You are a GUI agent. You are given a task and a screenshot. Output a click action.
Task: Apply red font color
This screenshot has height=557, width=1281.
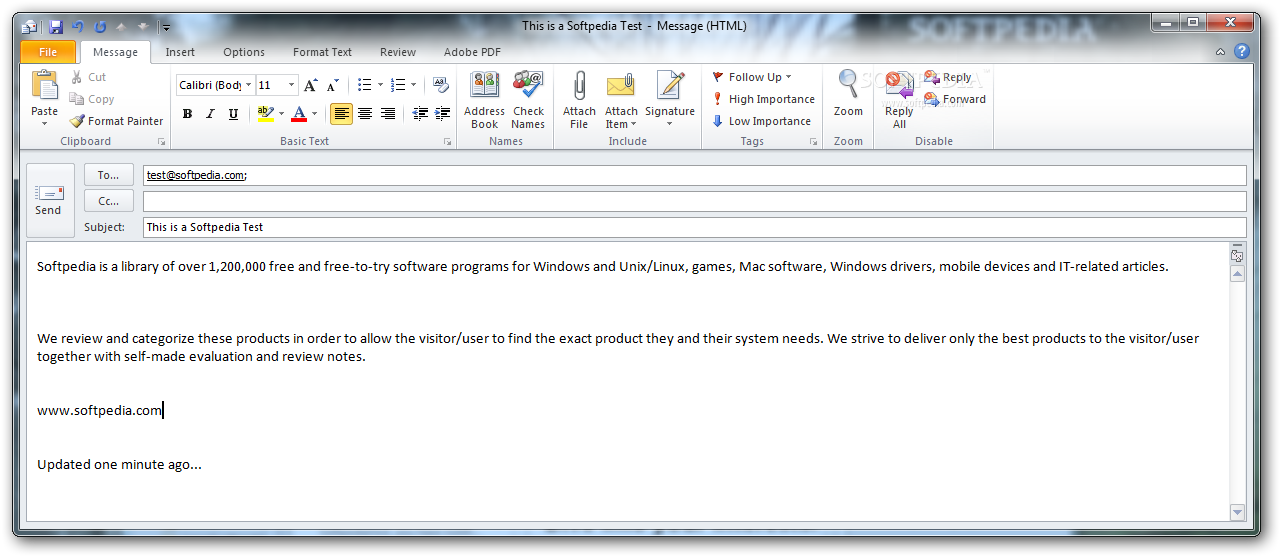tap(299, 114)
